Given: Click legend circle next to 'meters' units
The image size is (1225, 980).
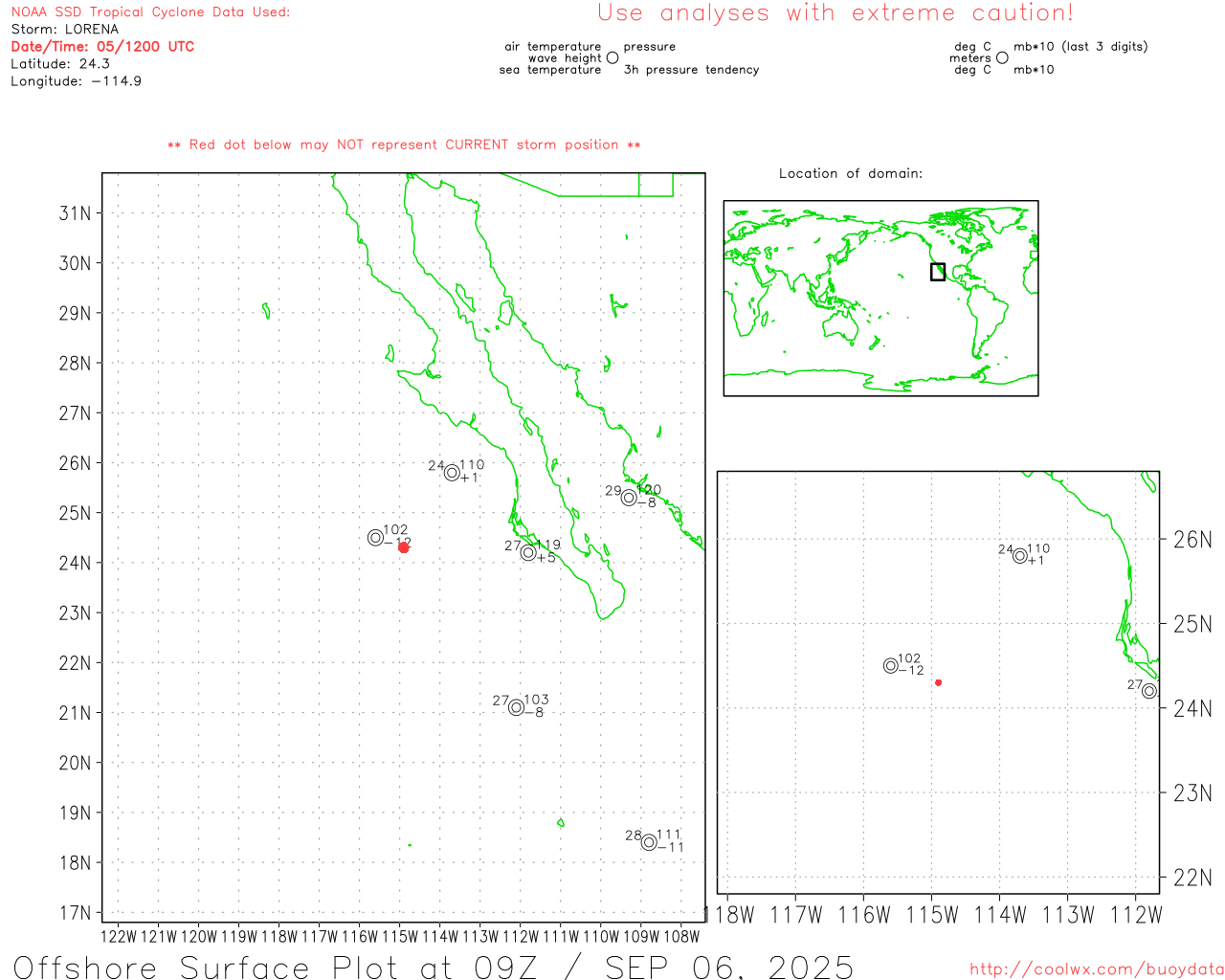Looking at the screenshot, I should [1002, 57].
